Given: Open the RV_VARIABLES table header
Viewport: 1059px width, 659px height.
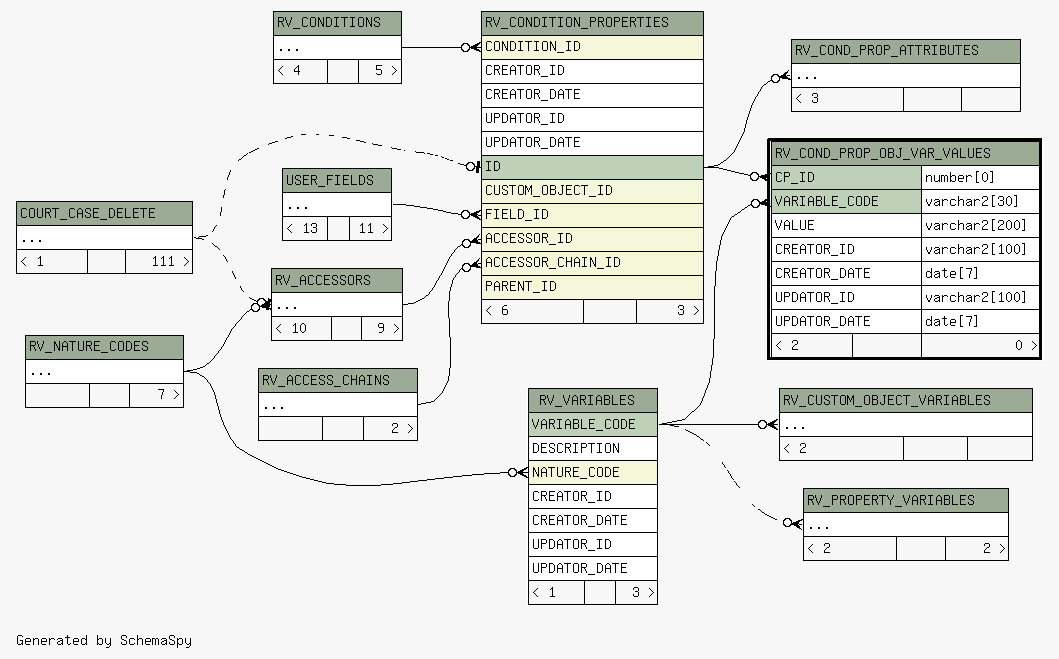Looking at the screenshot, I should click(x=592, y=400).
